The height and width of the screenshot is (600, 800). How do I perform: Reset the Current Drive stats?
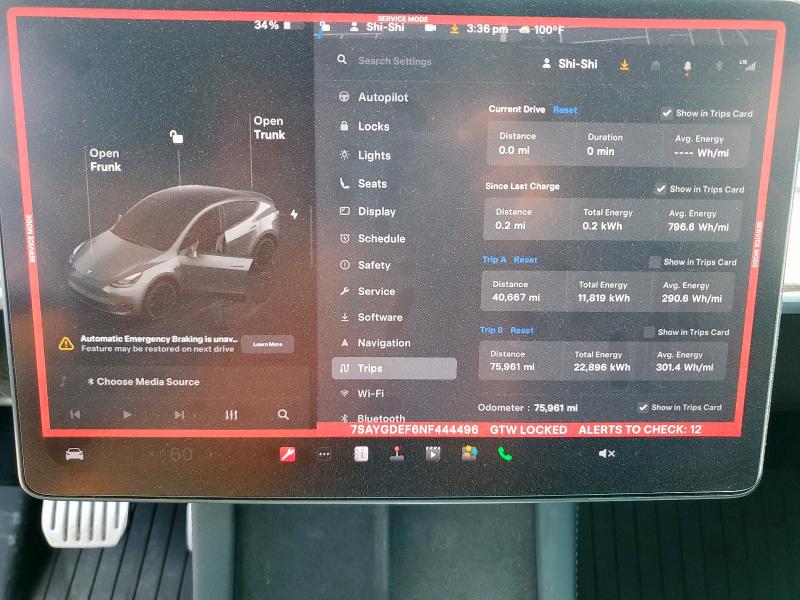click(565, 110)
